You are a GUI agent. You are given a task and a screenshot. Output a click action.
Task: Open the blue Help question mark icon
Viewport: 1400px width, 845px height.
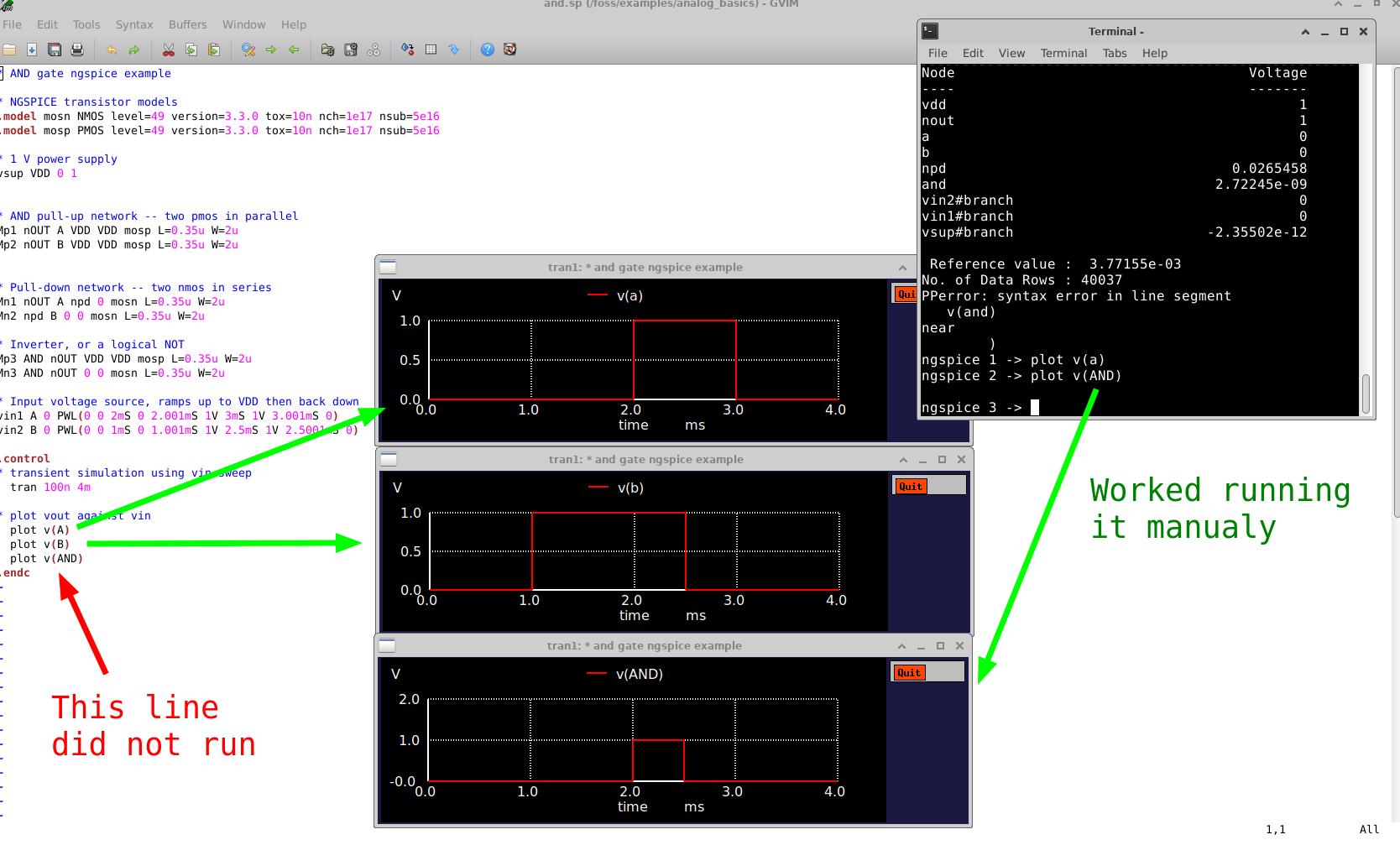click(487, 50)
